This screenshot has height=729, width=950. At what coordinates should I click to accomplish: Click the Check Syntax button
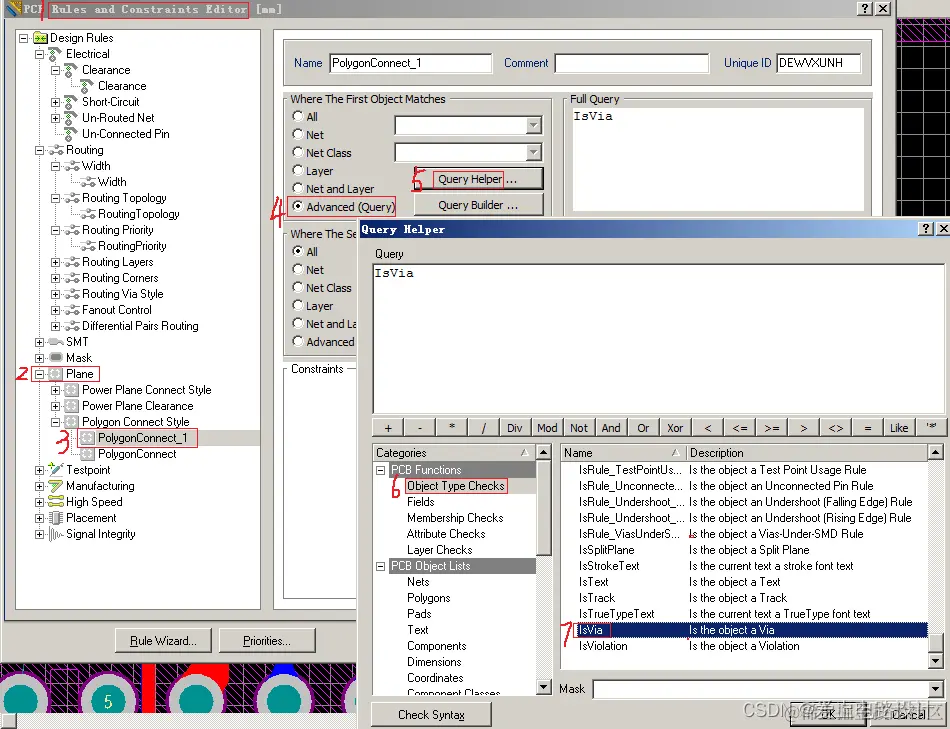click(431, 715)
